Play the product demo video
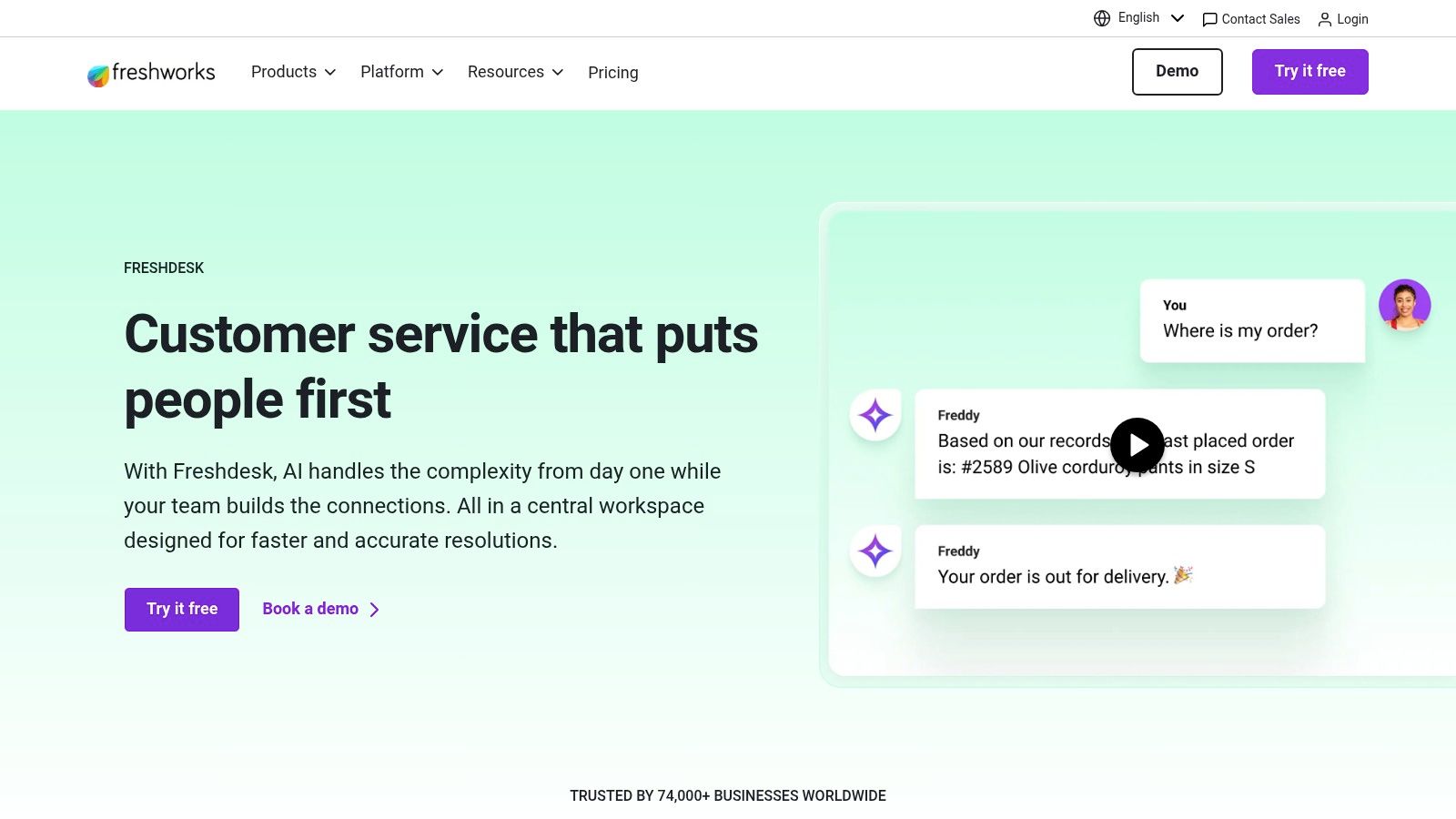 1137,445
